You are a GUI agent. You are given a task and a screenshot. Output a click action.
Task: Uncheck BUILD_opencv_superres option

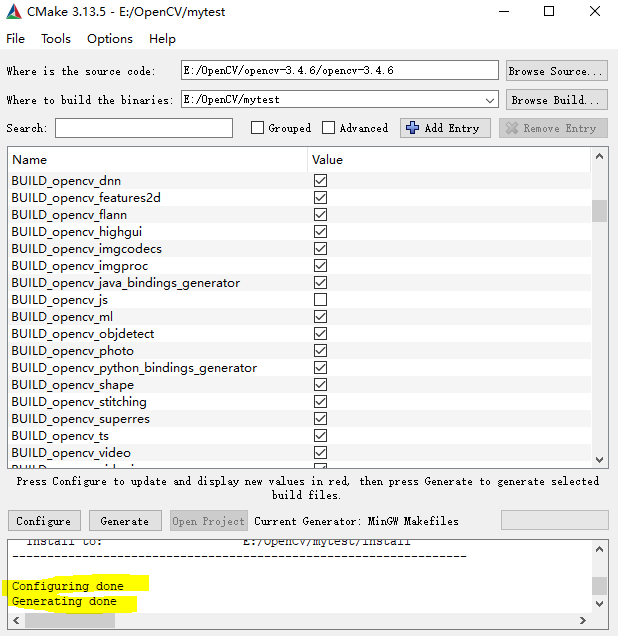320,419
